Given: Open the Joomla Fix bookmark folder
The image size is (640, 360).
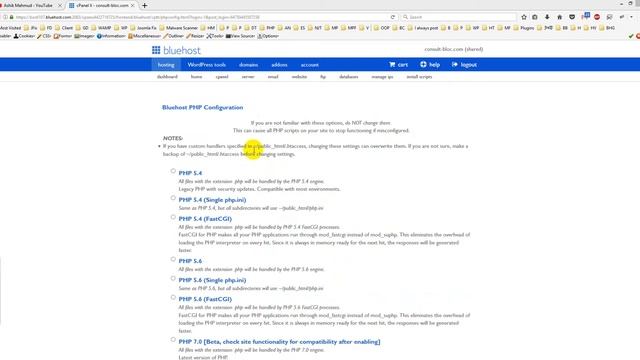Looking at the screenshot, I should pos(143,28).
